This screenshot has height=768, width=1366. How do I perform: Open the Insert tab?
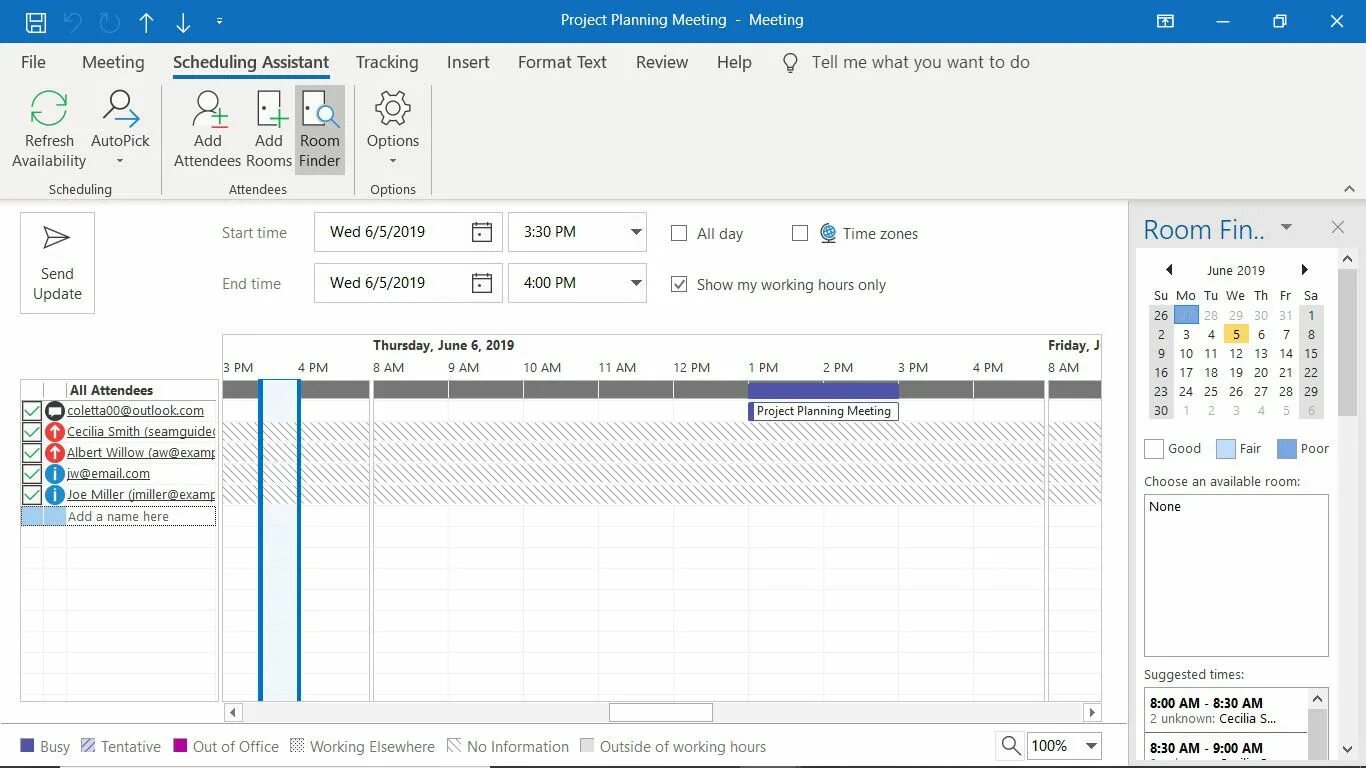[x=468, y=62]
